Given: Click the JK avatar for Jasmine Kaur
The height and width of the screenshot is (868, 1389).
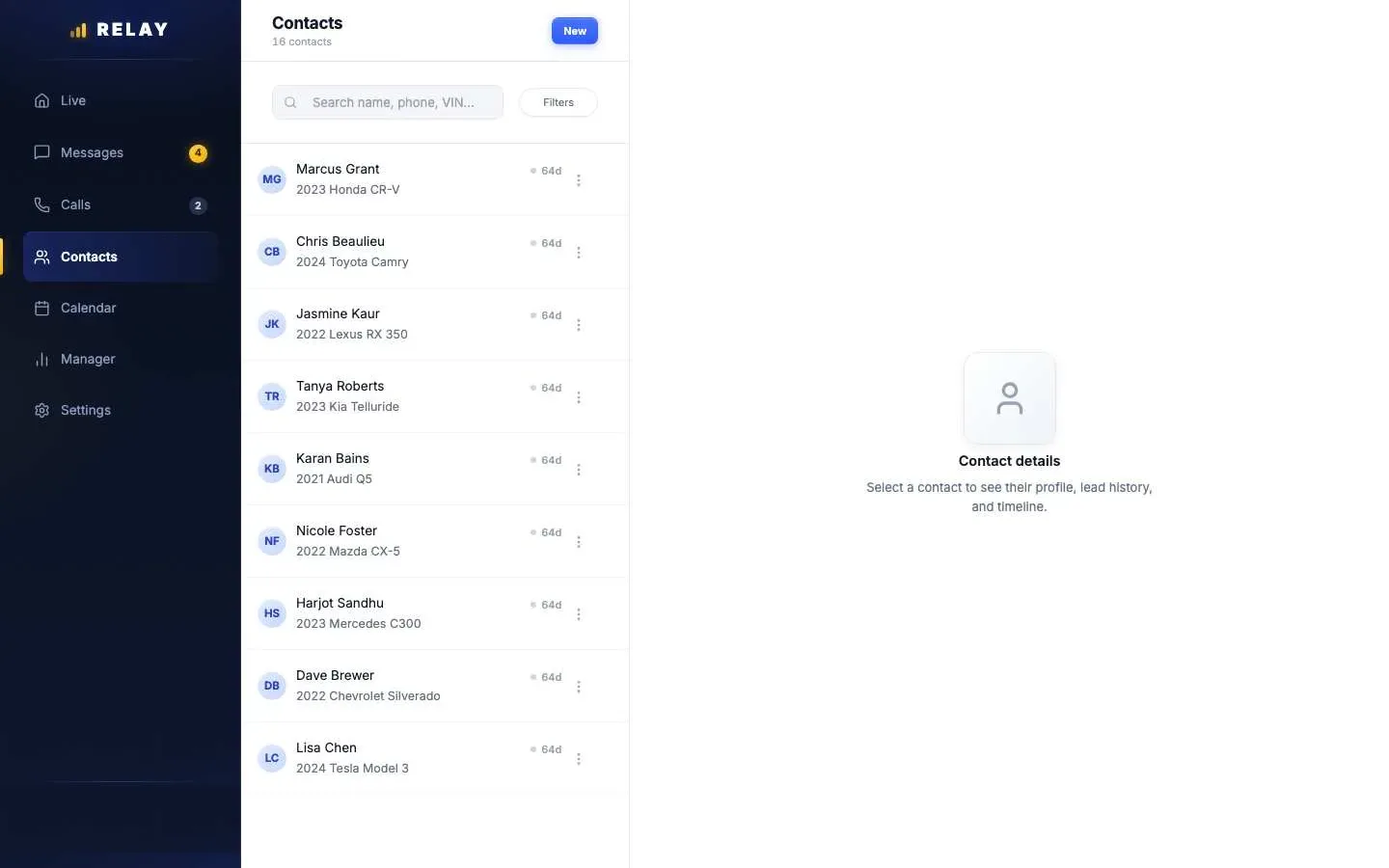Looking at the screenshot, I should click(x=272, y=324).
